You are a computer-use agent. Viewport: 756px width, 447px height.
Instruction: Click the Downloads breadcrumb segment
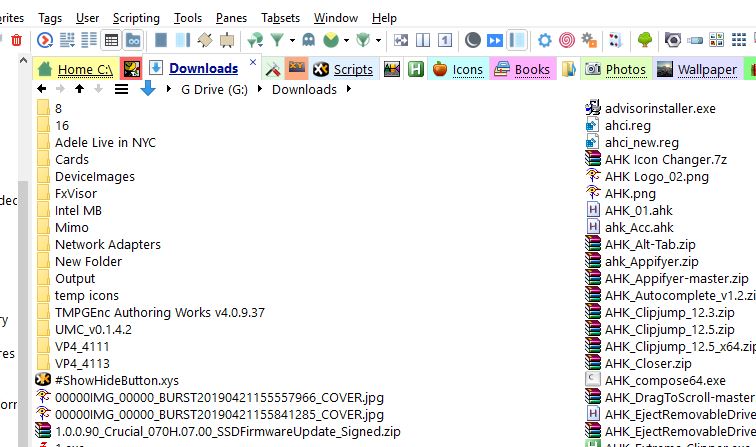tap(304, 90)
